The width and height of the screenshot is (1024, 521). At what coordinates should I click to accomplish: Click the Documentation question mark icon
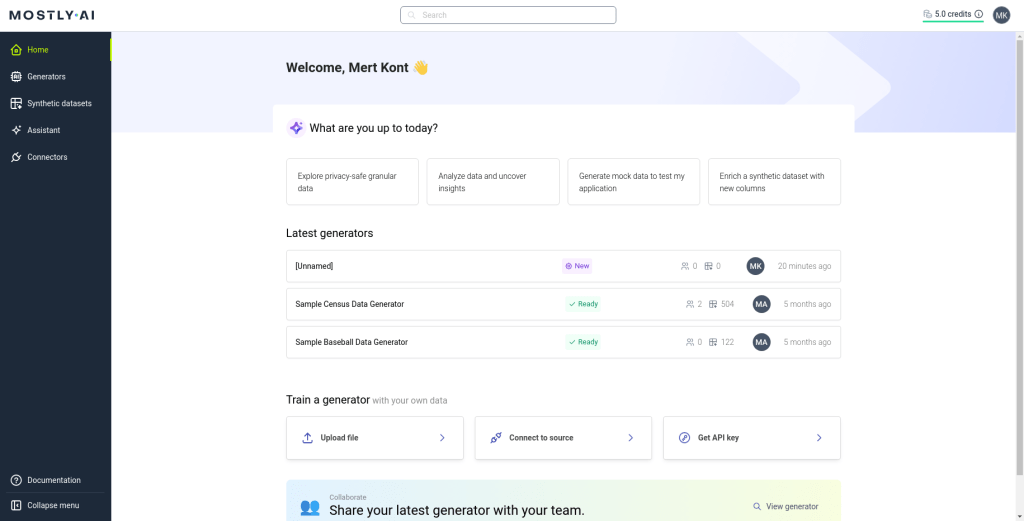coord(16,480)
